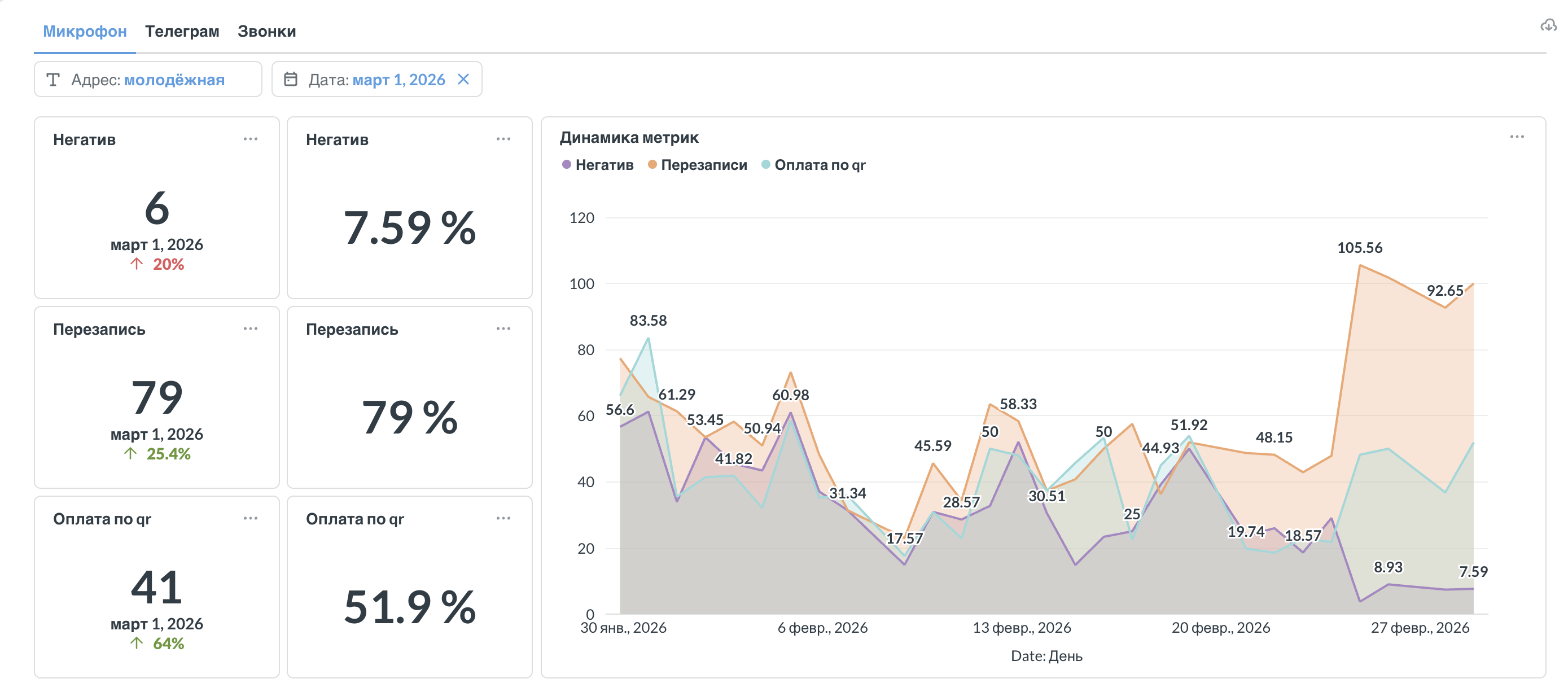Clear the date filter with X icon
Screen dimensions: 1568x683
tap(463, 79)
